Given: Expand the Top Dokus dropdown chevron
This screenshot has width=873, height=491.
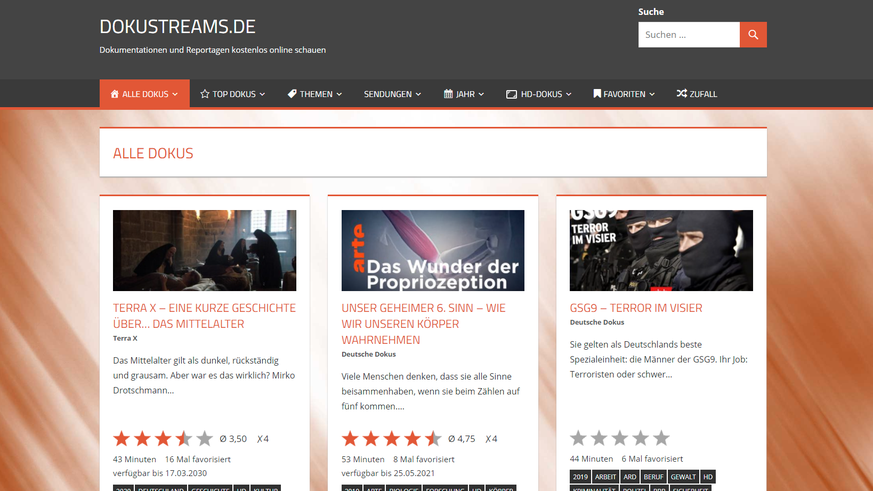Looking at the screenshot, I should 262,95.
